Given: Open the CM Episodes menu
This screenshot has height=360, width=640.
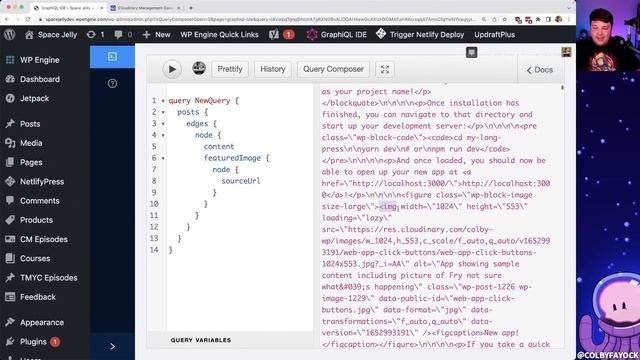Looking at the screenshot, I should 45,239.
